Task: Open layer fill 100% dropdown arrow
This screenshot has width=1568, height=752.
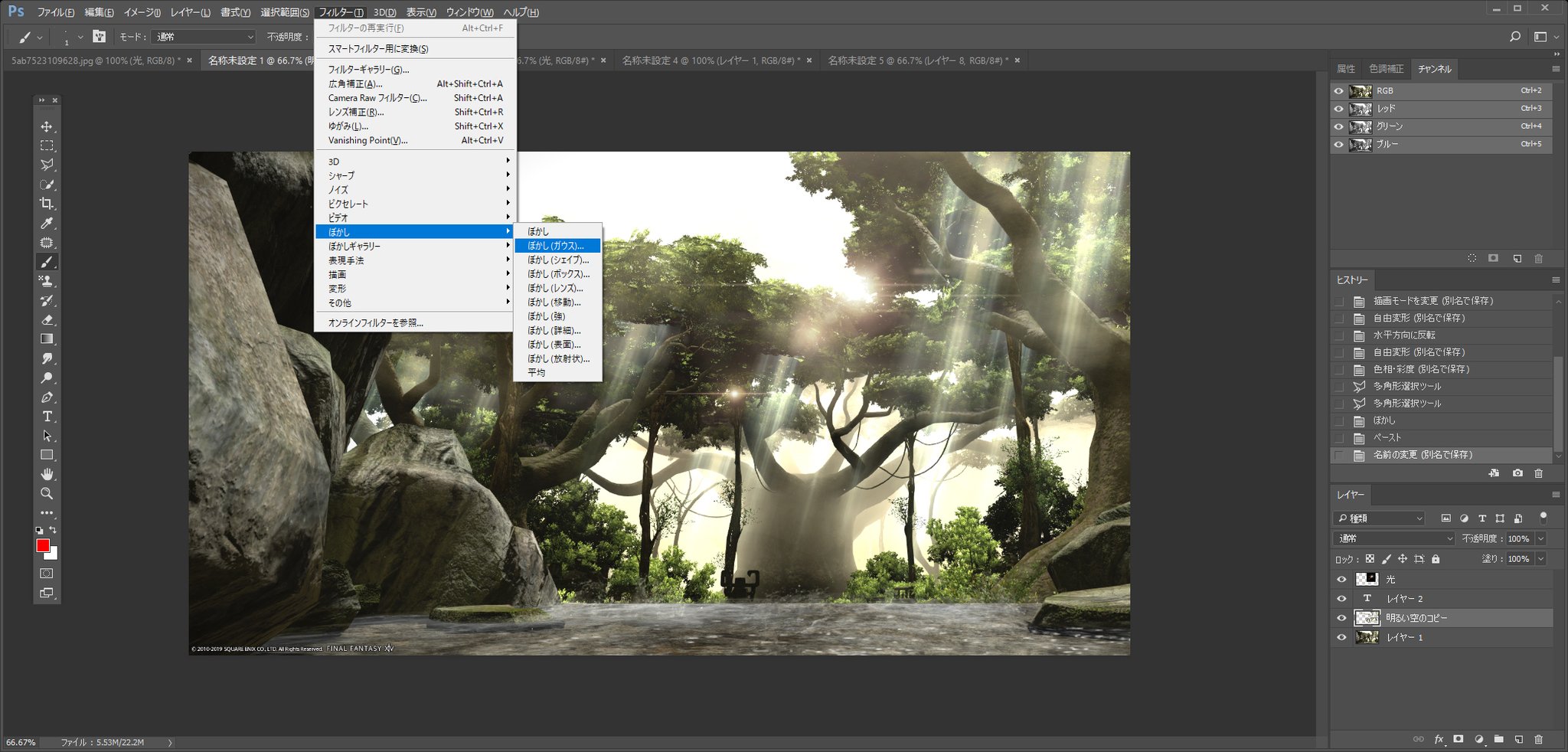Action: point(1540,559)
